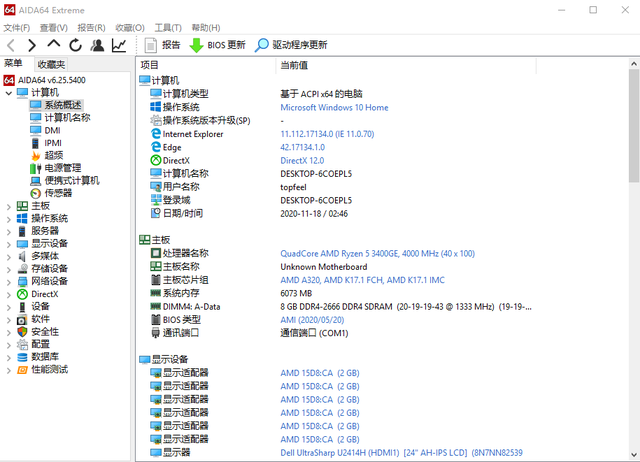Image resolution: width=640 pixels, height=462 pixels.
Task: Click the scrollbar up arrow
Action: point(633,64)
